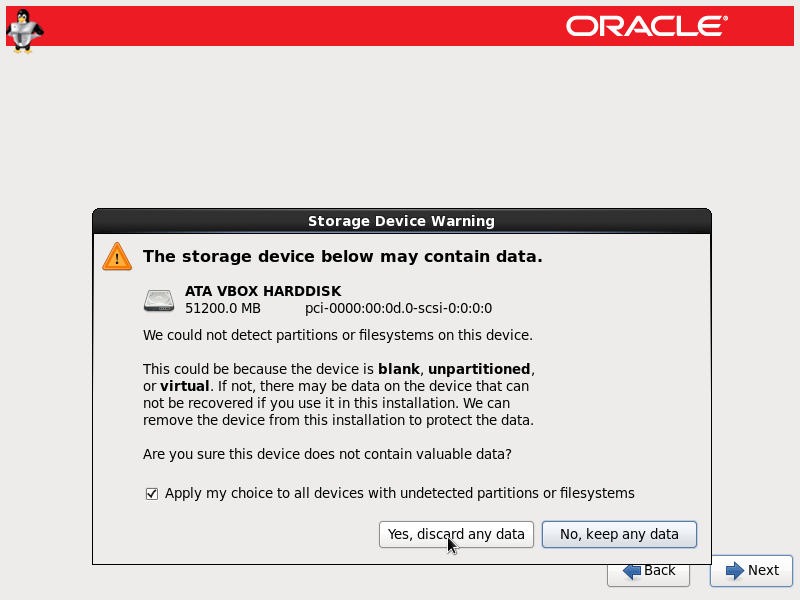Choose 'No, keep any data'

[x=619, y=534]
